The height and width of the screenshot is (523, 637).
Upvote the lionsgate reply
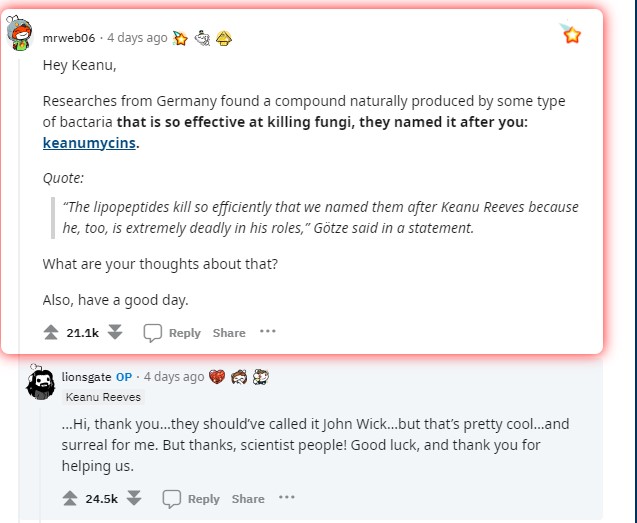coord(69,498)
